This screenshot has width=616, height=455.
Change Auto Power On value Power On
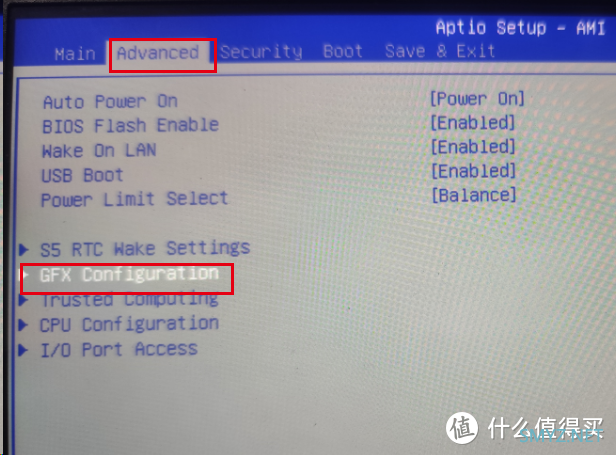click(477, 99)
